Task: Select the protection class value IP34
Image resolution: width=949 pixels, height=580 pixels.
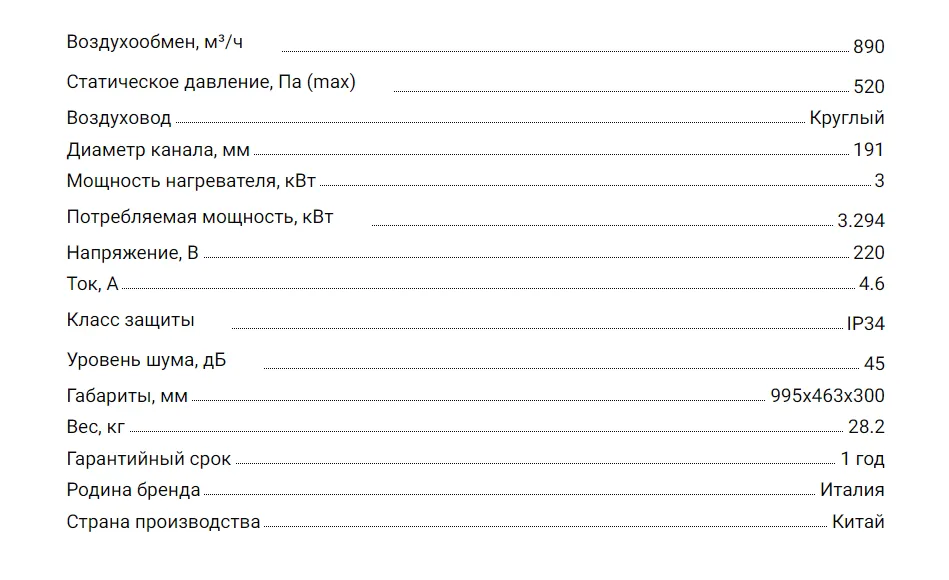Action: (865, 324)
